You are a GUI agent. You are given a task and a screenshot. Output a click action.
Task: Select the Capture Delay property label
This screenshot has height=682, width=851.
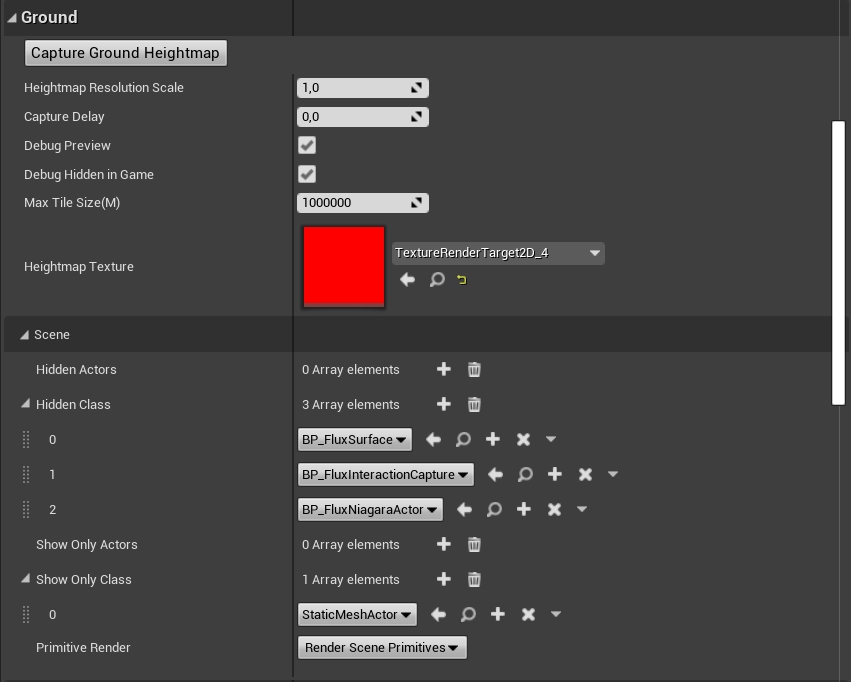pos(64,117)
